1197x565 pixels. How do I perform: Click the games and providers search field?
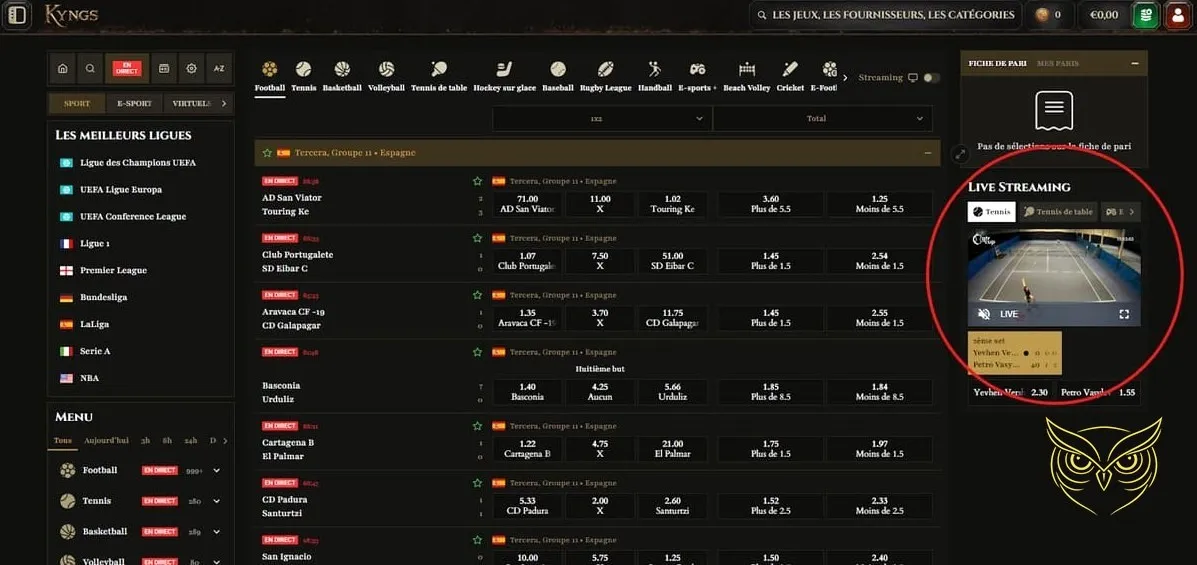pos(886,15)
